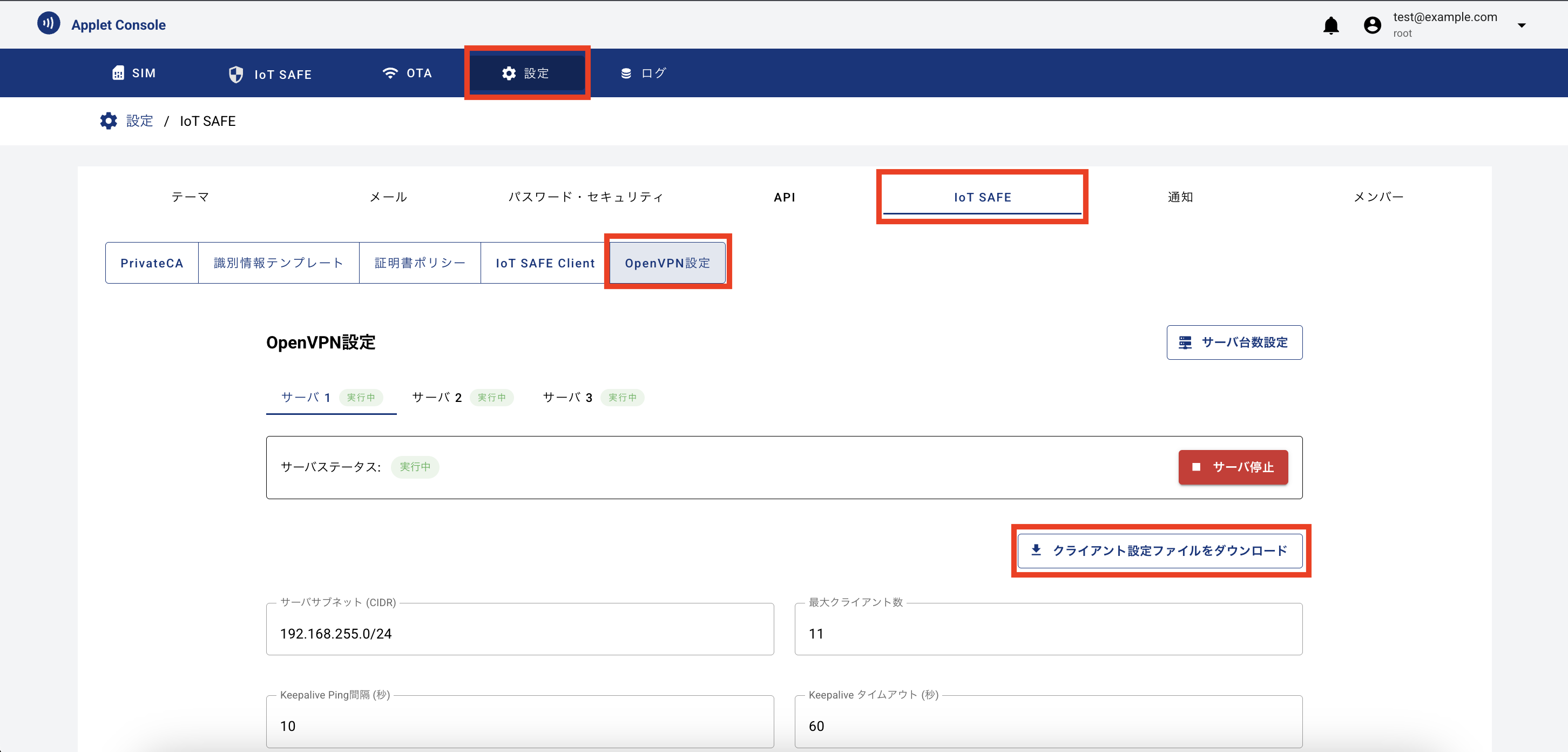The width and height of the screenshot is (1568, 752).
Task: Download the client configuration file
Action: [x=1160, y=550]
